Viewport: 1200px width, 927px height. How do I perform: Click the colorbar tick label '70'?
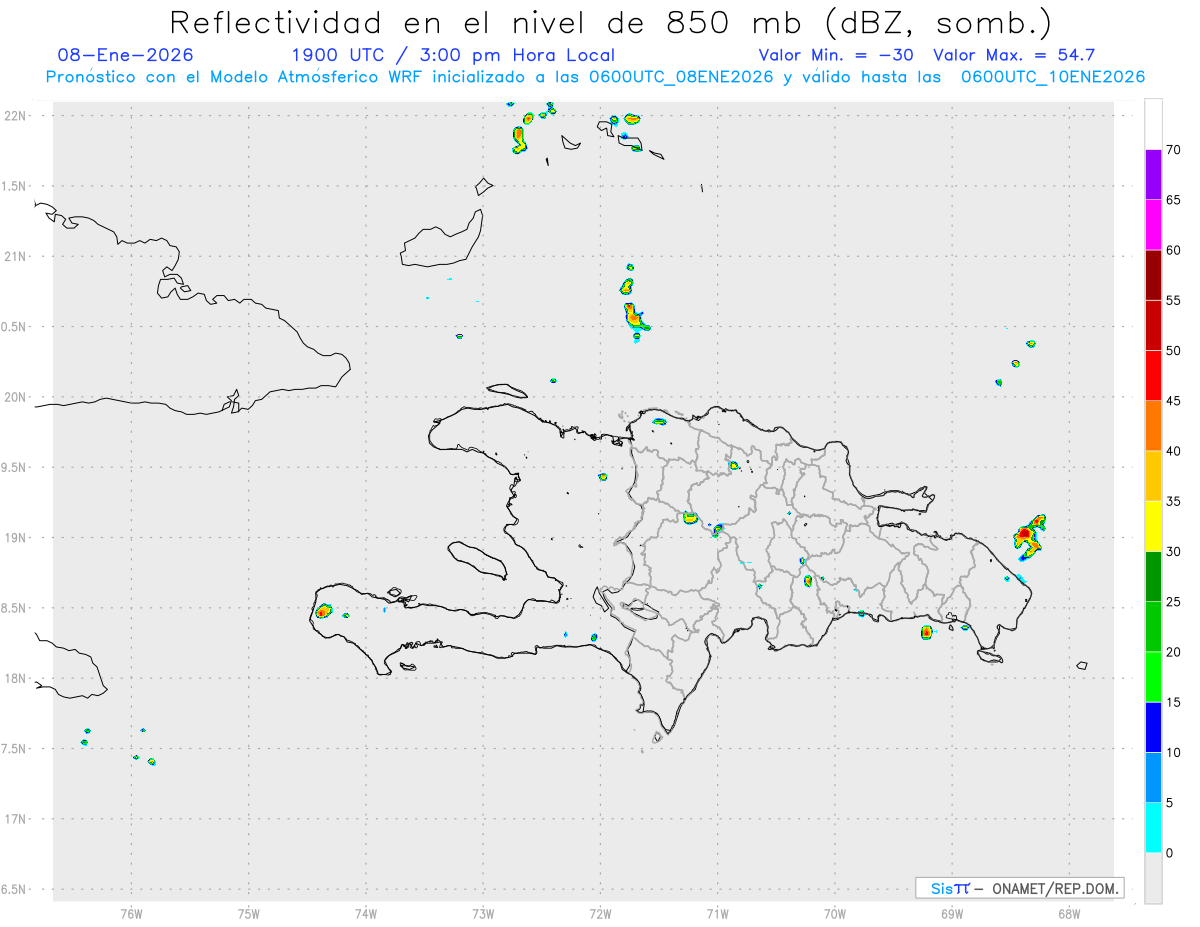pyautogui.click(x=1174, y=150)
